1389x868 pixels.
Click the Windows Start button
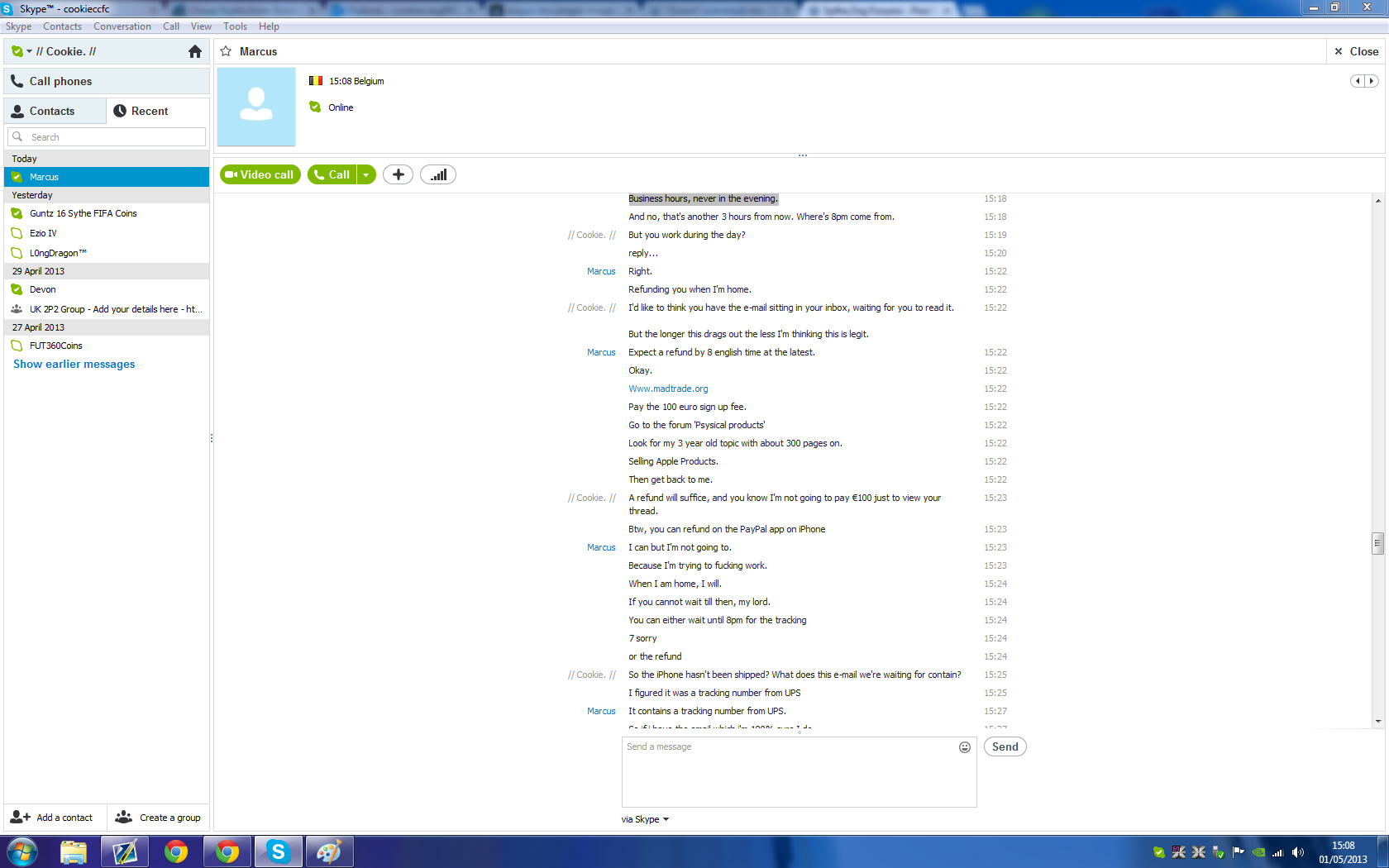tap(22, 851)
